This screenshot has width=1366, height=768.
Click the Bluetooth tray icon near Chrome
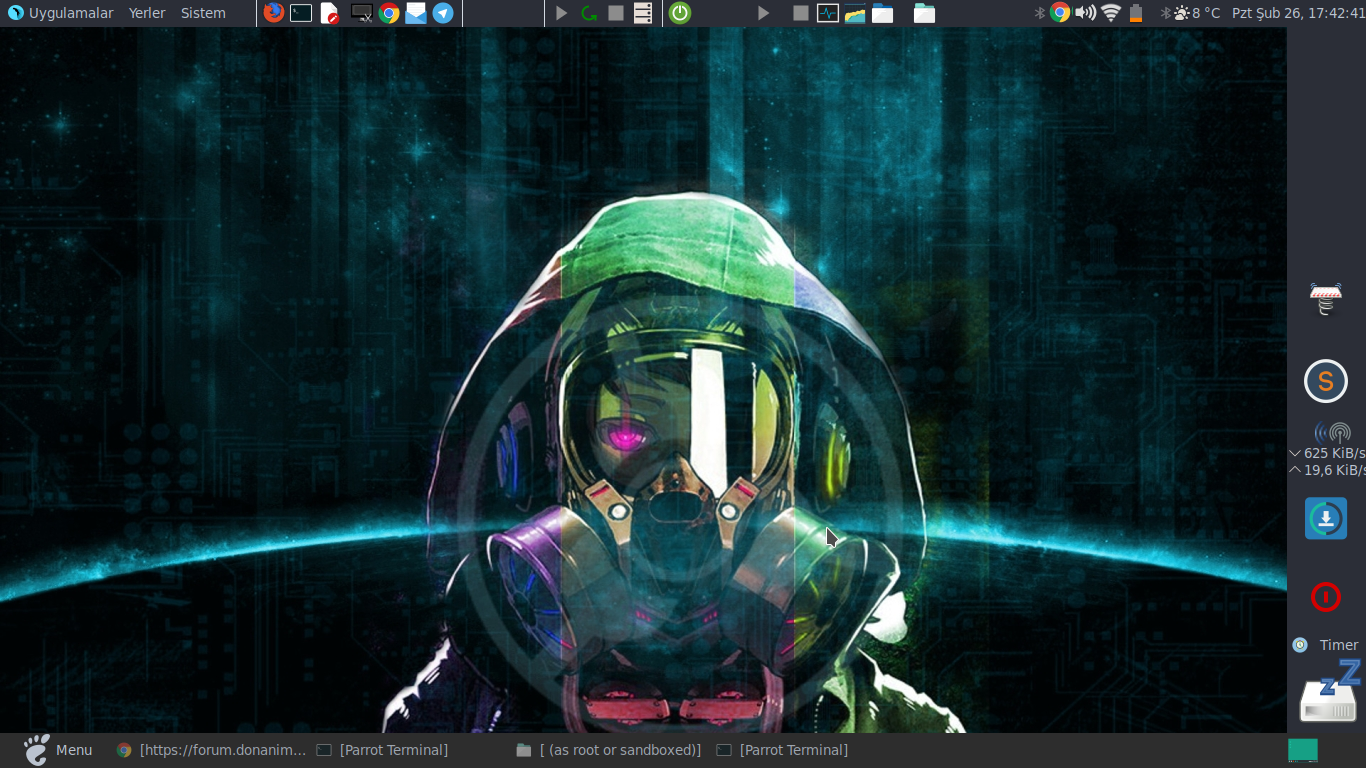tap(1039, 13)
